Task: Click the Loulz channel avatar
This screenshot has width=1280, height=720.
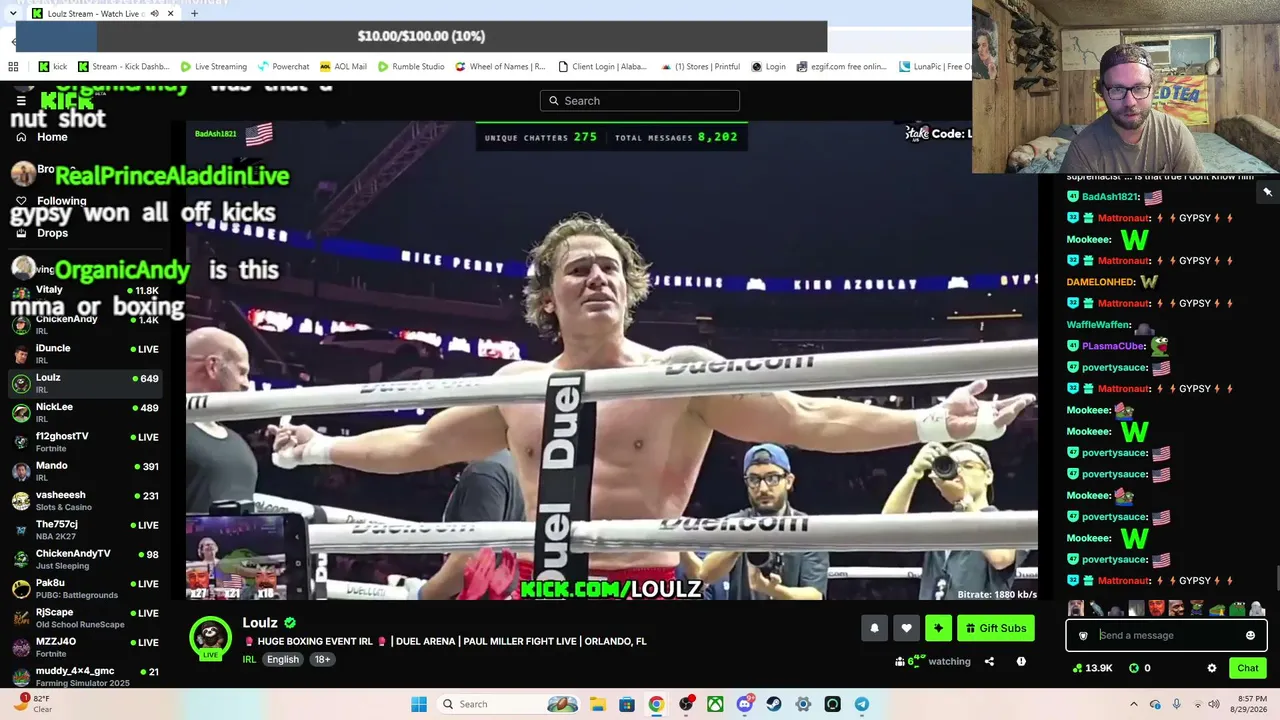Action: (210, 638)
